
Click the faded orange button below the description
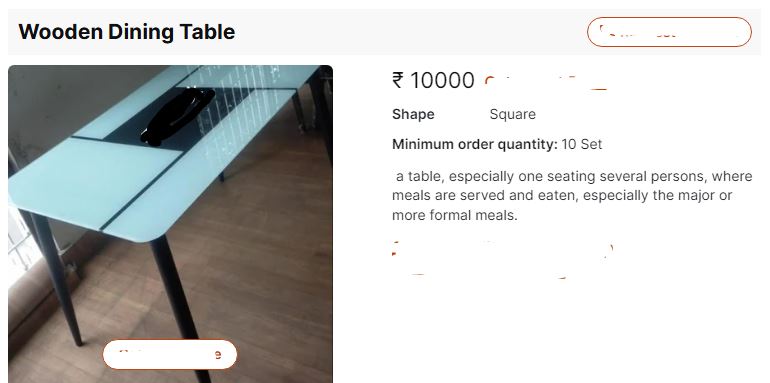coord(502,259)
